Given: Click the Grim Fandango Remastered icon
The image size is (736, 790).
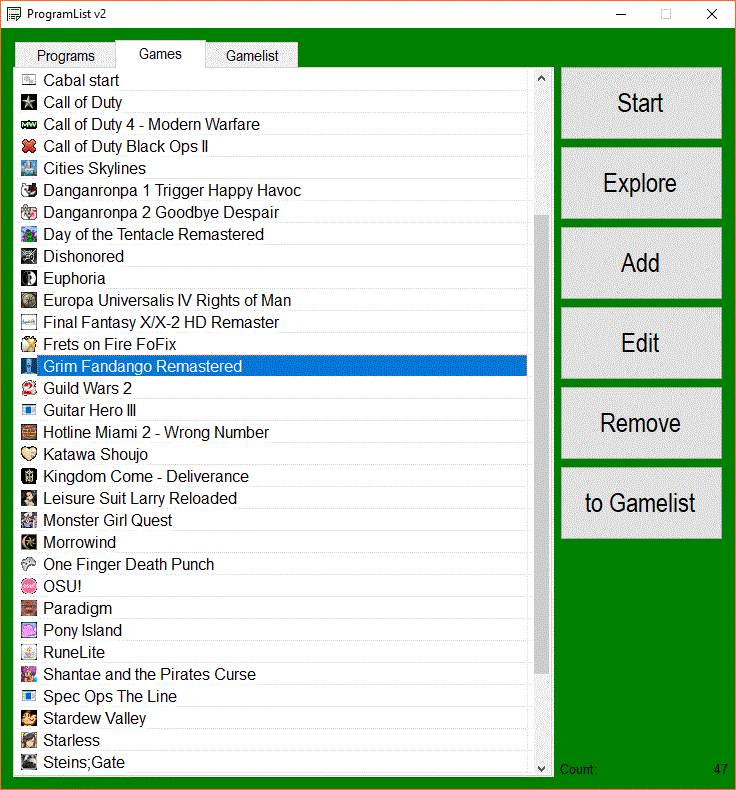Looking at the screenshot, I should [x=29, y=366].
